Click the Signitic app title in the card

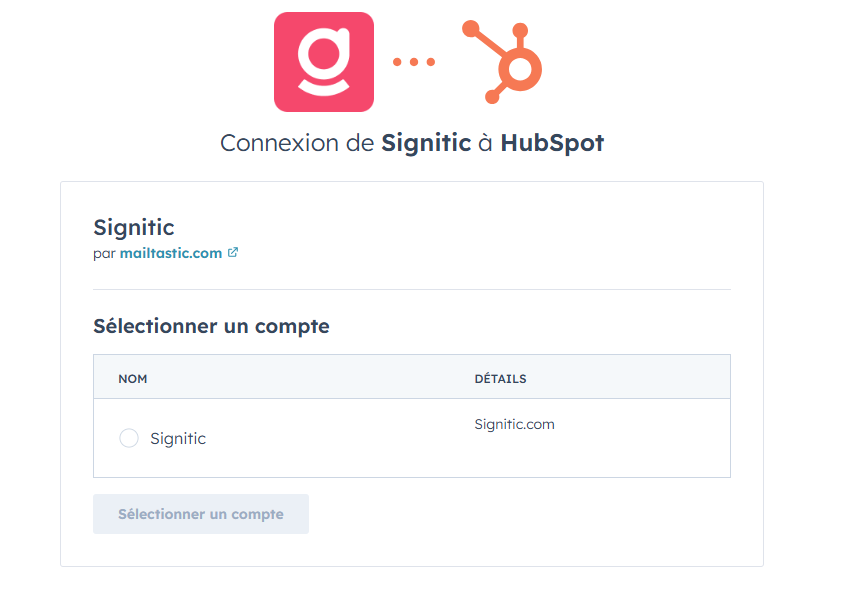point(133,228)
